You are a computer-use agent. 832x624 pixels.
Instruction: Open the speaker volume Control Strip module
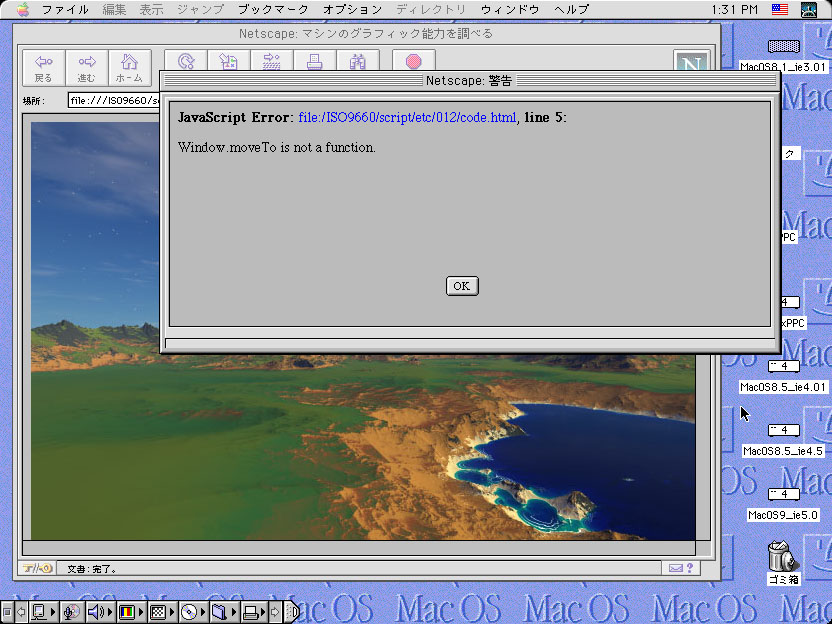(x=100, y=612)
